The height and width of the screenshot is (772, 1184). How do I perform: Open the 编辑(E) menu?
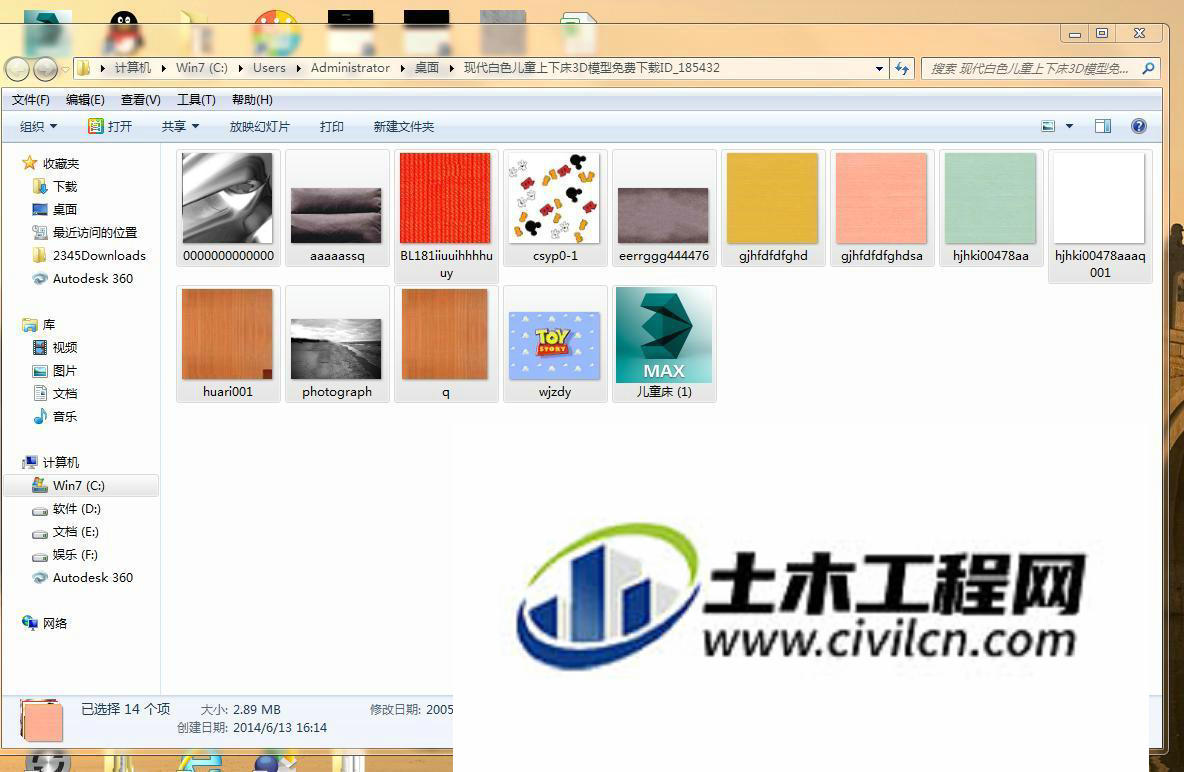pyautogui.click(x=85, y=100)
